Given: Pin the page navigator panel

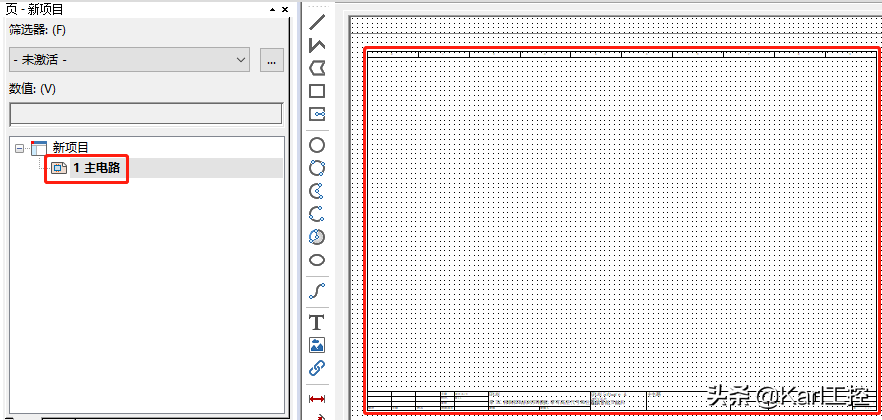Looking at the screenshot, I should click(x=272, y=8).
